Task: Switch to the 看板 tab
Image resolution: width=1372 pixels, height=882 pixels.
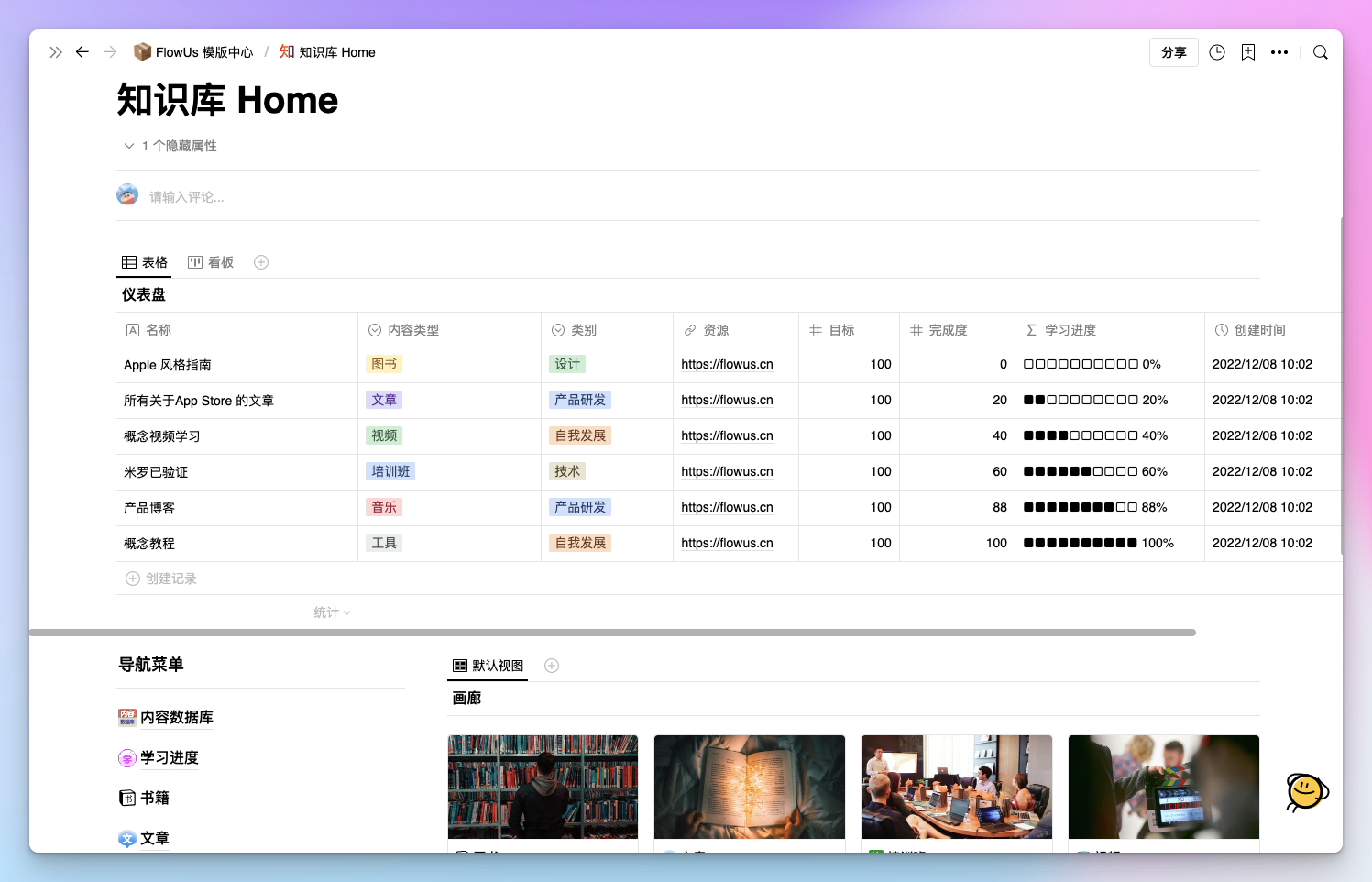Action: (212, 262)
